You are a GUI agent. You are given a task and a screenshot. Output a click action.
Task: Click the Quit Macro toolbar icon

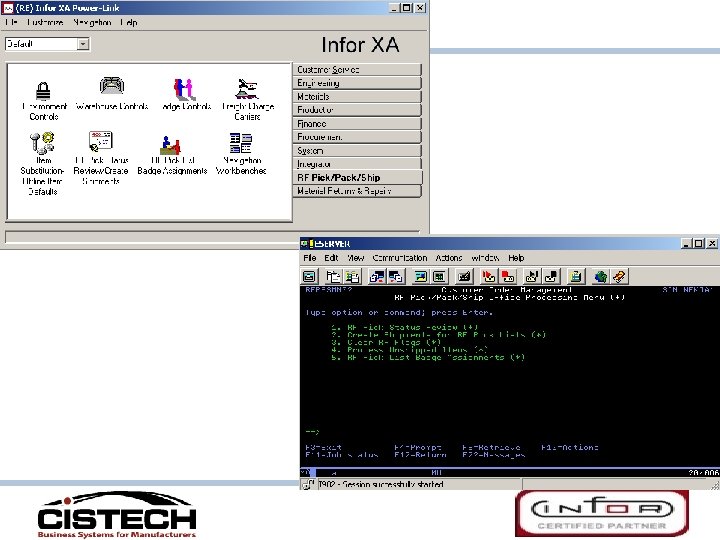pos(551,276)
